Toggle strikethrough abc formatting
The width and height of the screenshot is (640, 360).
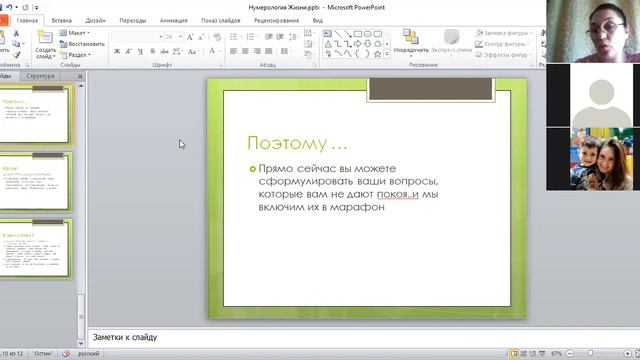(164, 51)
